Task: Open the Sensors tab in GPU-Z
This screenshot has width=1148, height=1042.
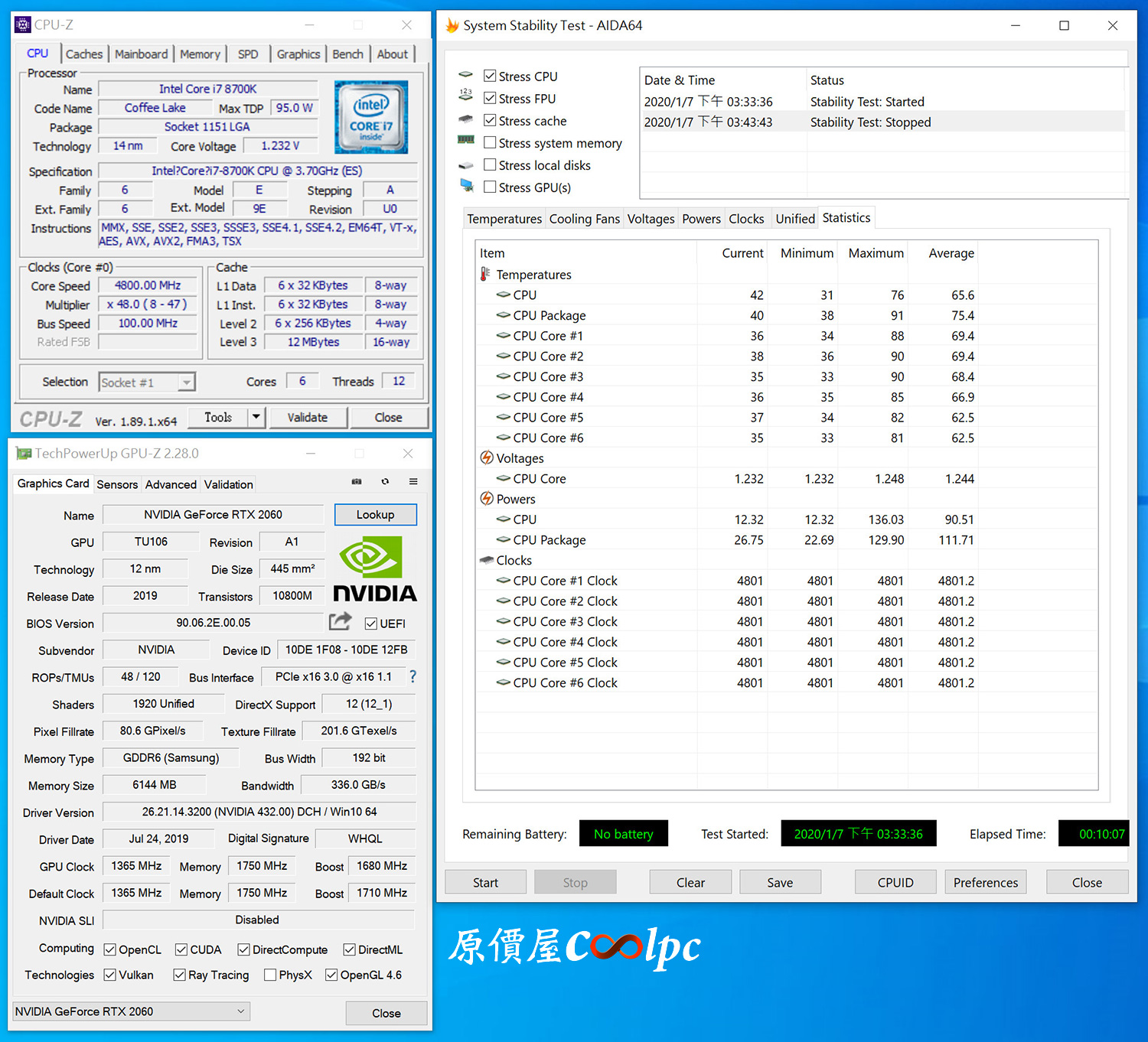Action: tap(117, 484)
